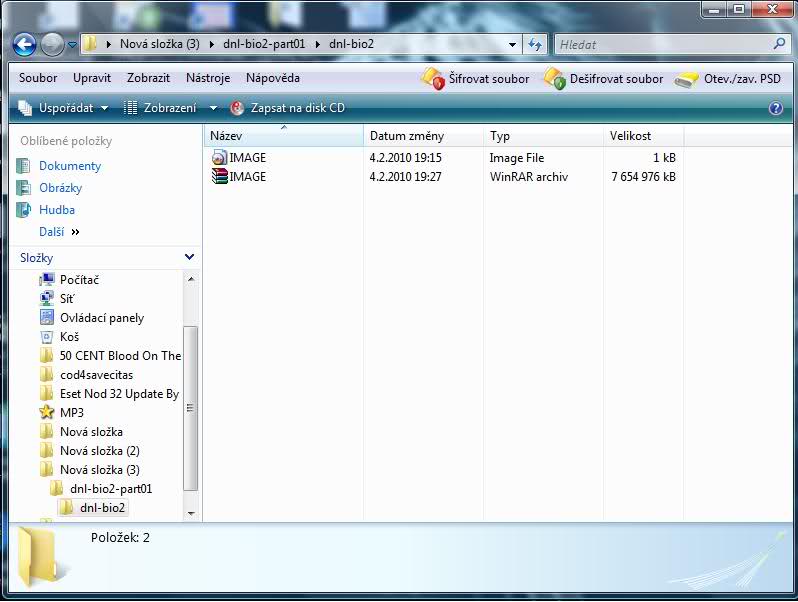
Task: Collapse the Složky folders panel chevron
Action: tap(190, 258)
